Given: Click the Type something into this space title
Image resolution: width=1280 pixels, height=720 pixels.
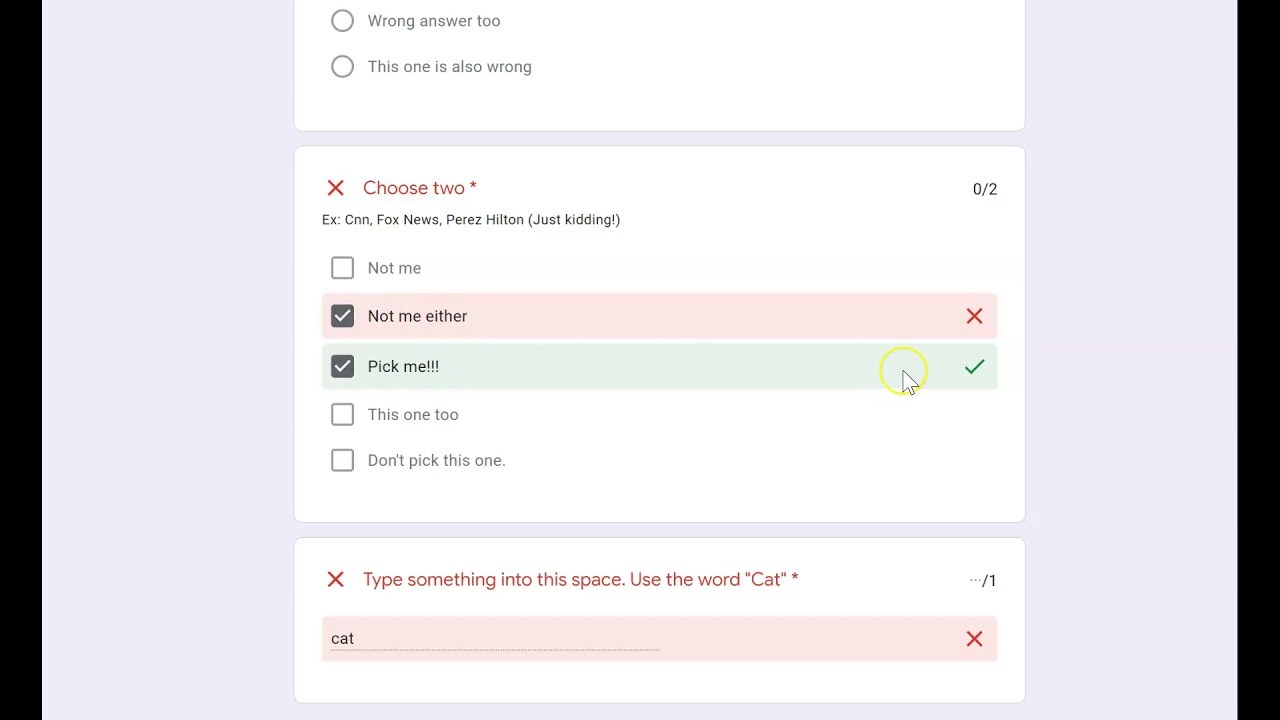Looking at the screenshot, I should pos(580,580).
